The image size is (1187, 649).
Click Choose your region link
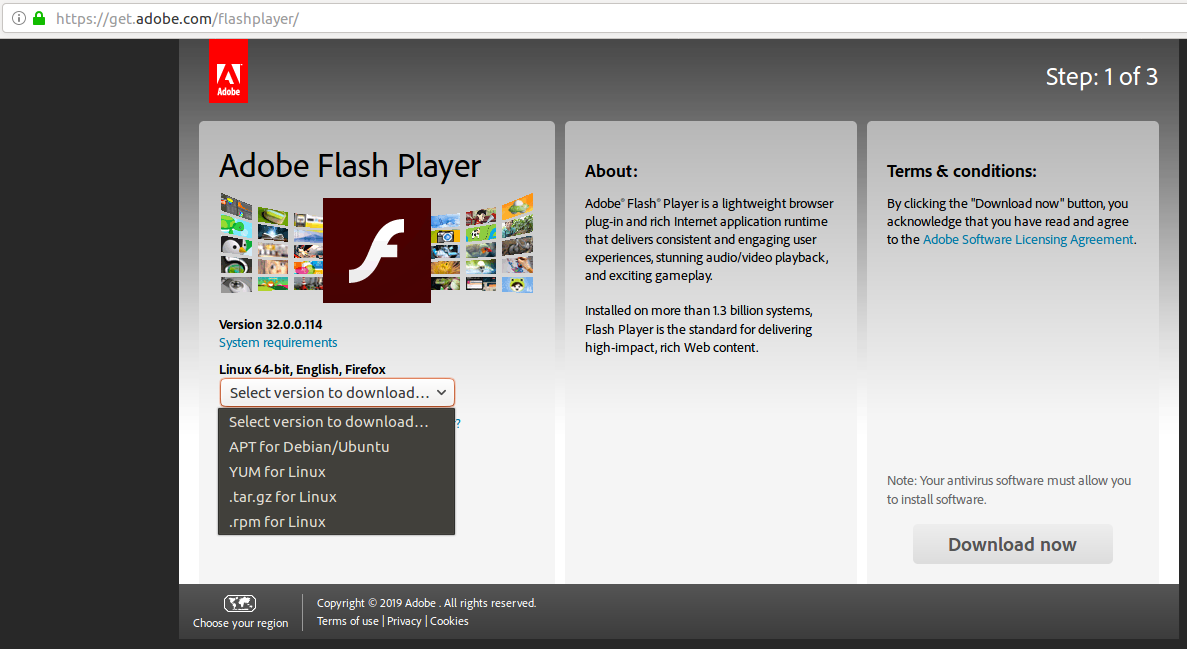point(241,622)
